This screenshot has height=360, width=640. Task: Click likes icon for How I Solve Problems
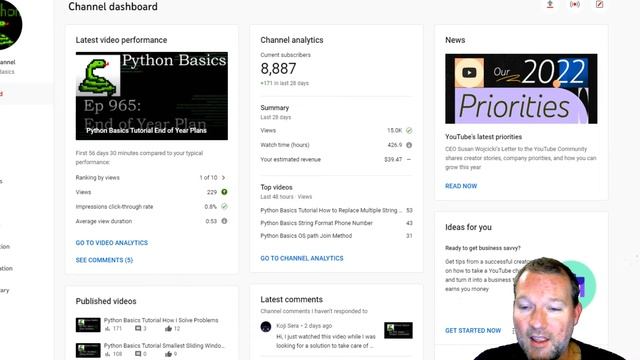click(169, 329)
